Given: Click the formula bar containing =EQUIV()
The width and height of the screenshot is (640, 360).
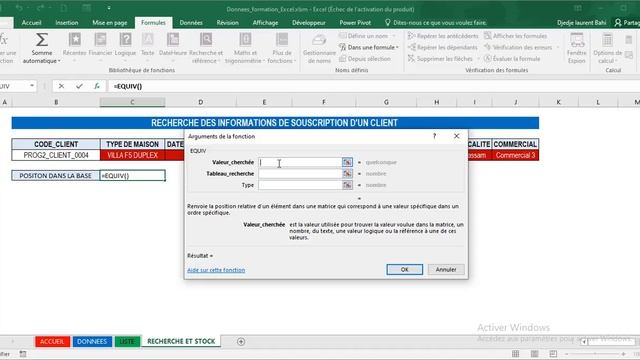Looking at the screenshot, I should point(373,86).
